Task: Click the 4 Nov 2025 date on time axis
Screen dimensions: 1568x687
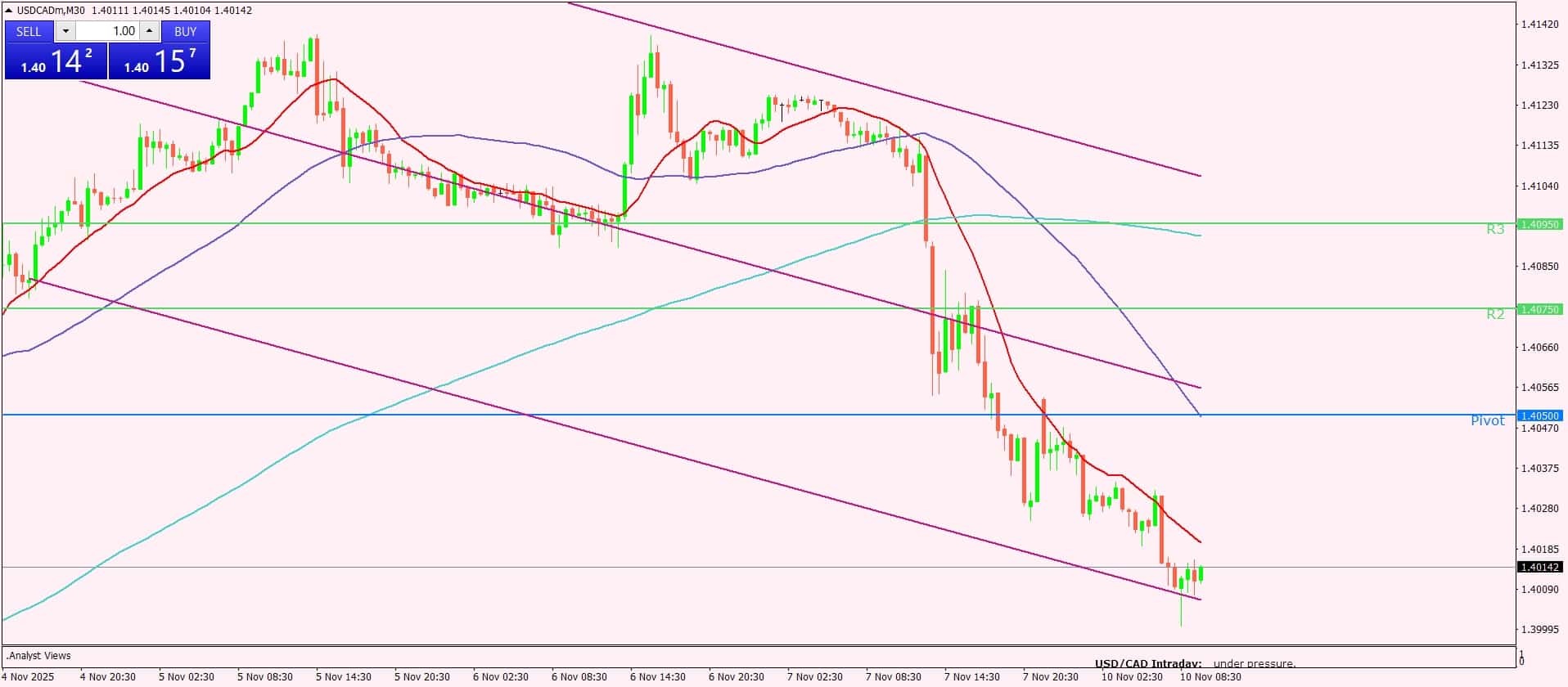Action: 29,677
